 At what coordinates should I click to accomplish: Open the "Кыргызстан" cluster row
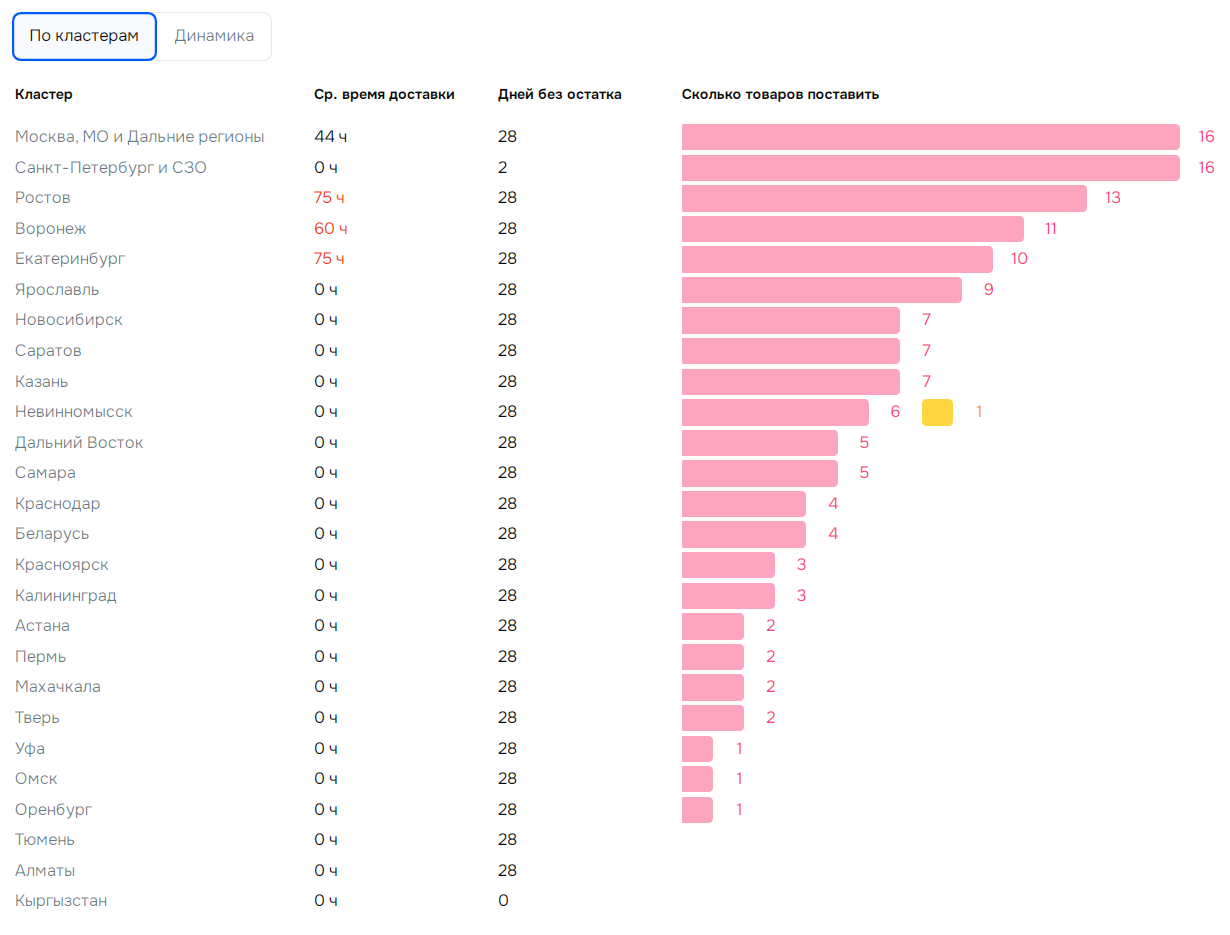(61, 901)
